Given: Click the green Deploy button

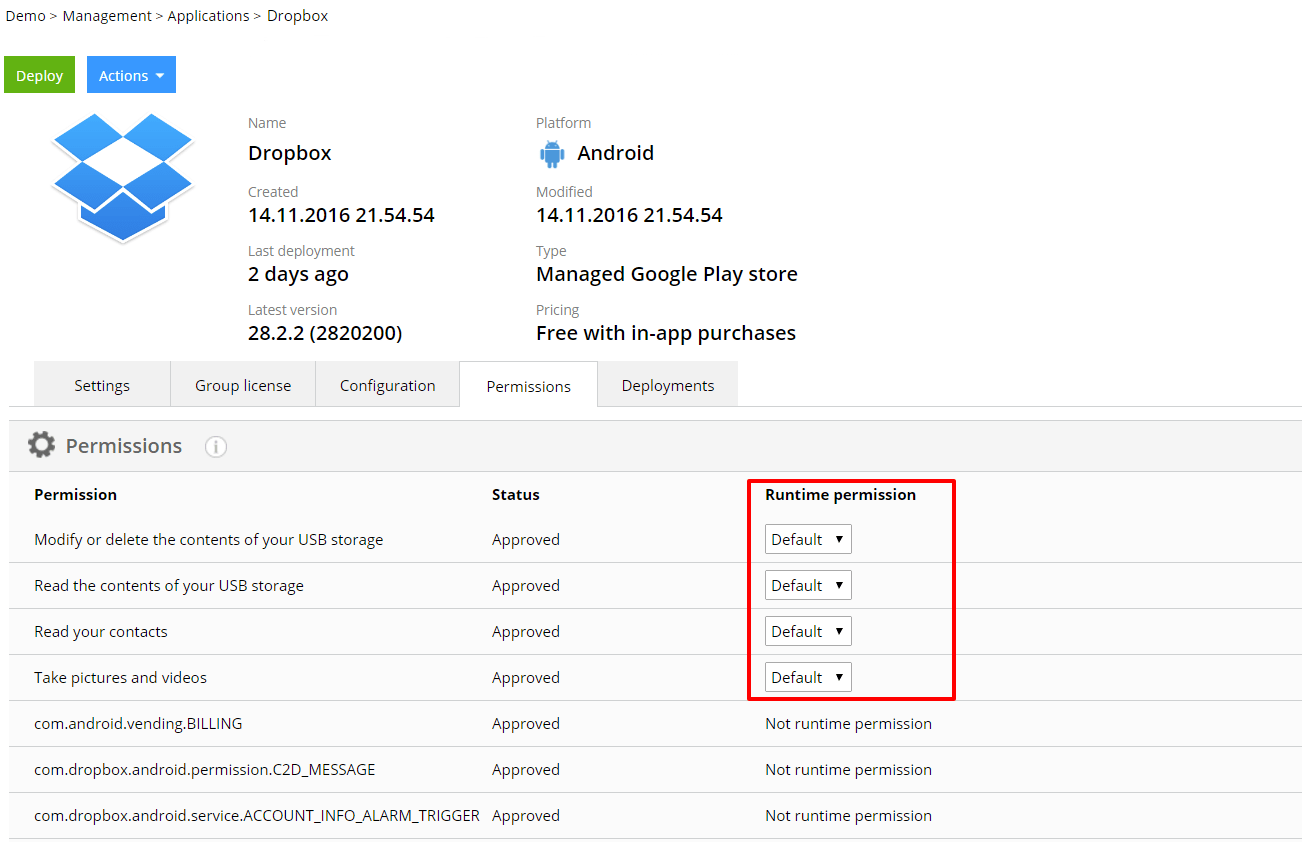Looking at the screenshot, I should pyautogui.click(x=40, y=75).
